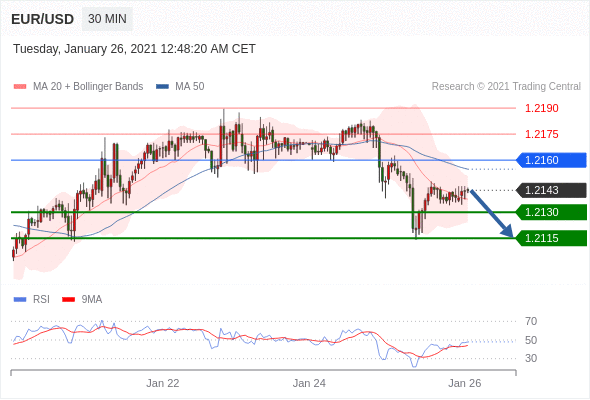The width and height of the screenshot is (590, 400).
Task: Click the blue 1.2160 pivot price tag
Action: (x=551, y=160)
